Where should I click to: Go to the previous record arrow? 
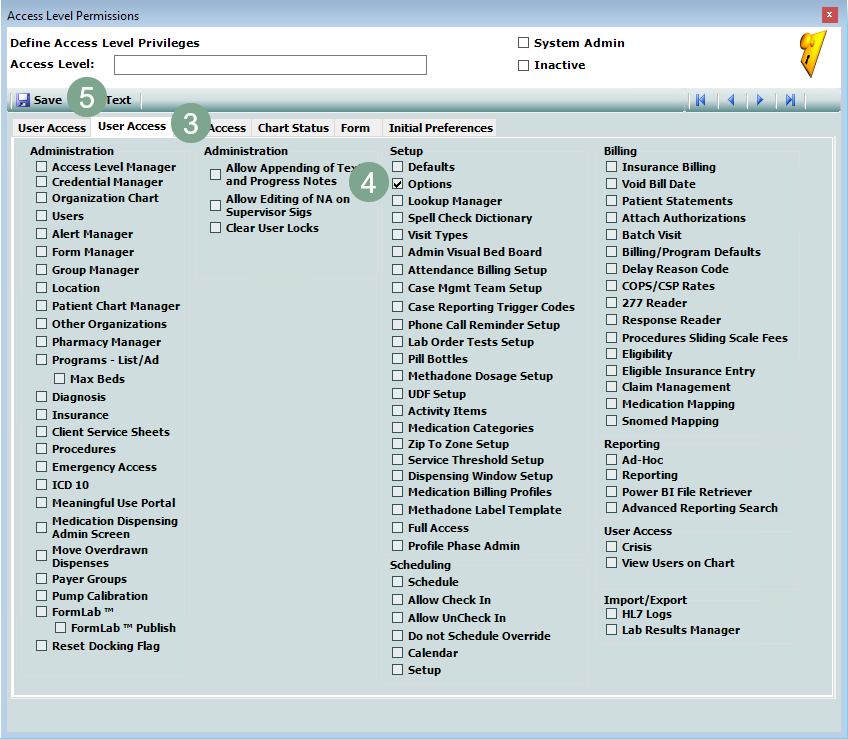pyautogui.click(x=731, y=100)
